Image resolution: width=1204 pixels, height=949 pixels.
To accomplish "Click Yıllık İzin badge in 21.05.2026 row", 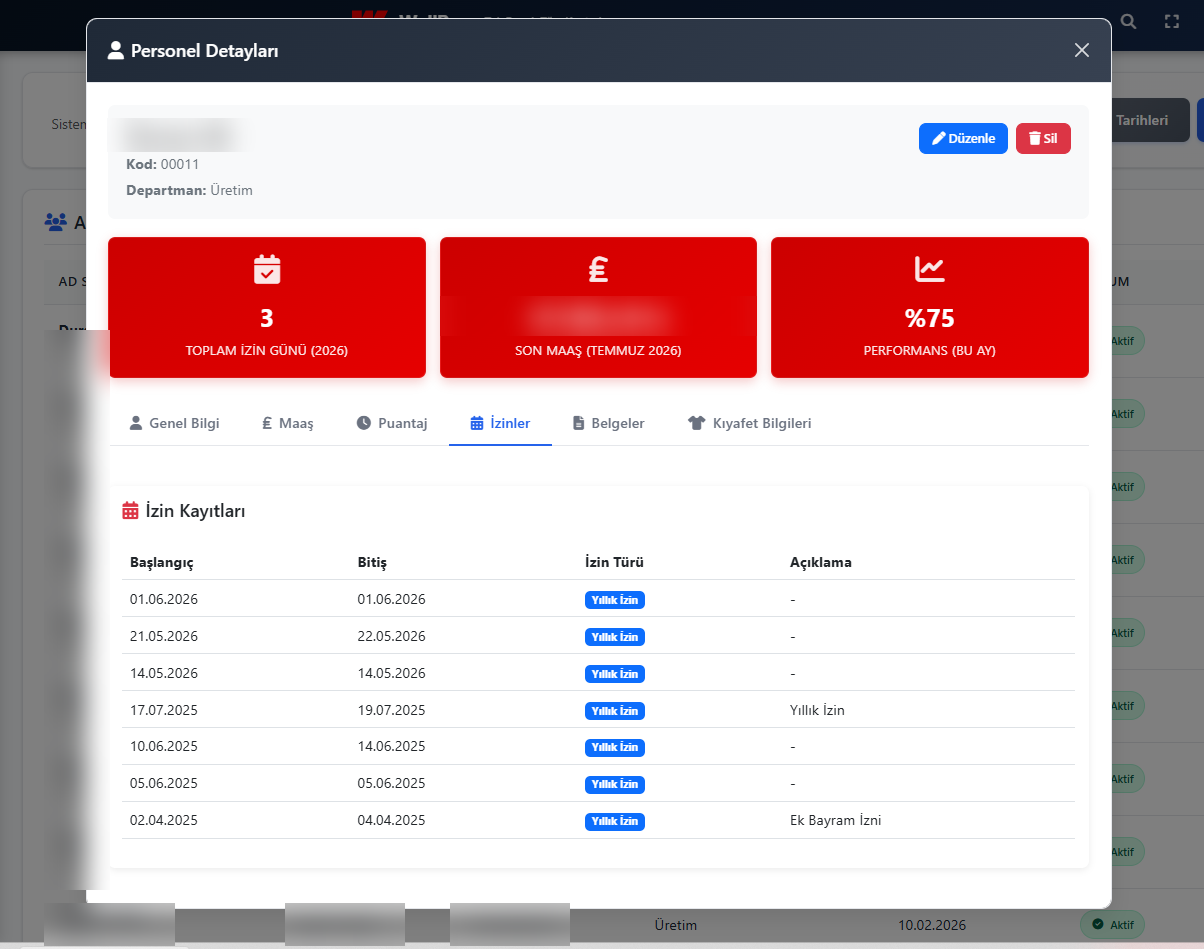I will [x=615, y=637].
